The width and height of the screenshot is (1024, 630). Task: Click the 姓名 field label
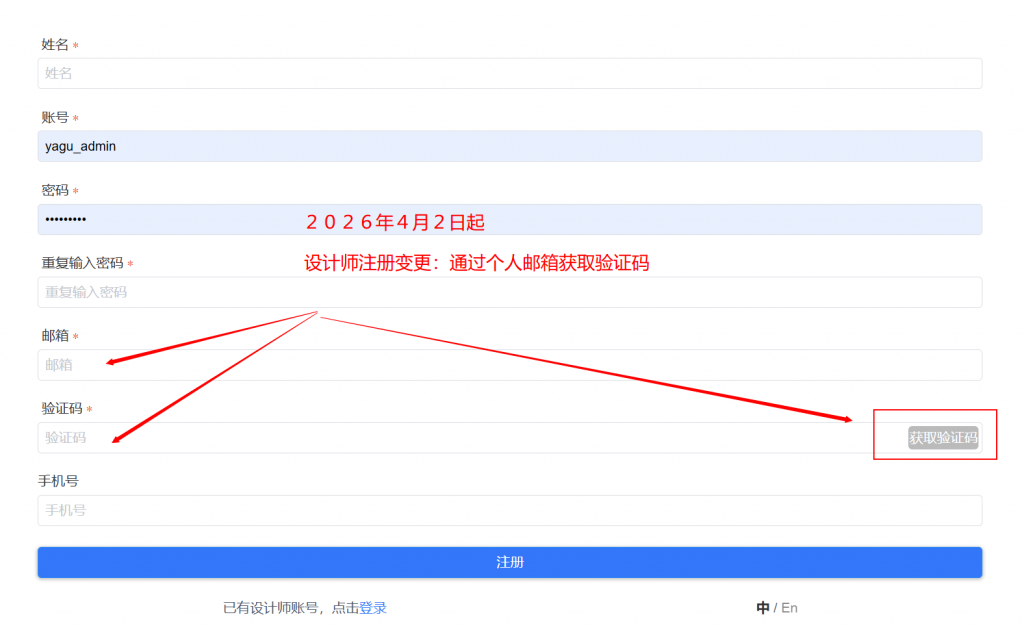[x=55, y=45]
